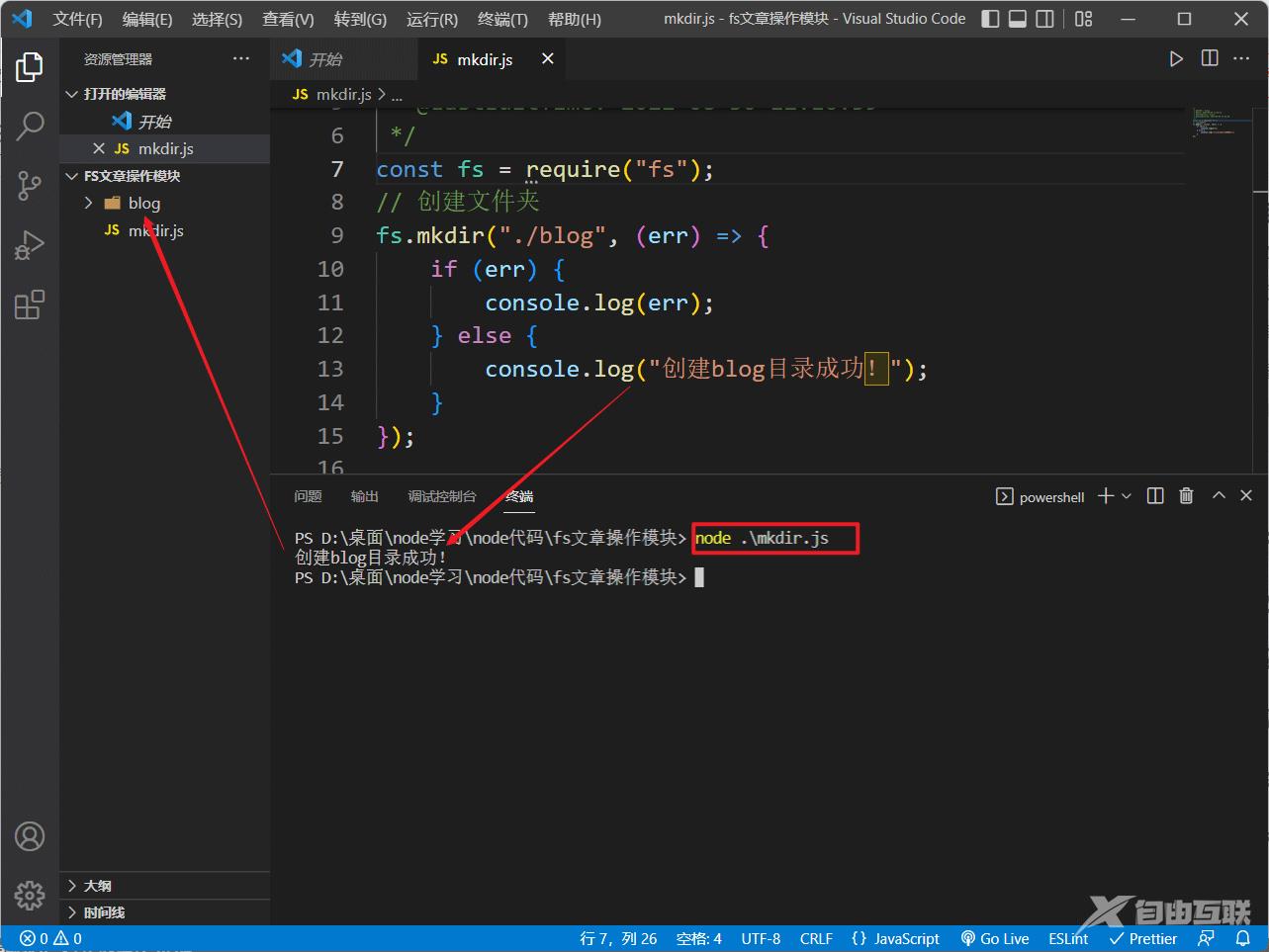This screenshot has height=952, width=1269.
Task: Open the terminal launch profile dropdown
Action: coord(1126,496)
